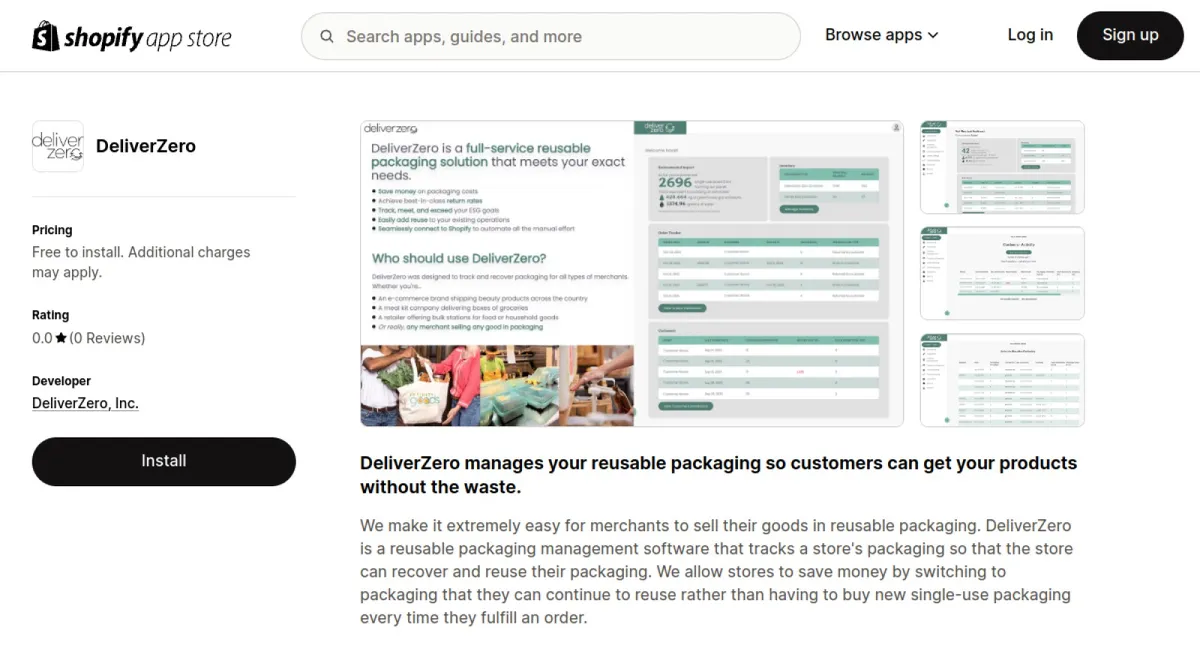Focus the search apps, guides, and more field

(x=551, y=37)
